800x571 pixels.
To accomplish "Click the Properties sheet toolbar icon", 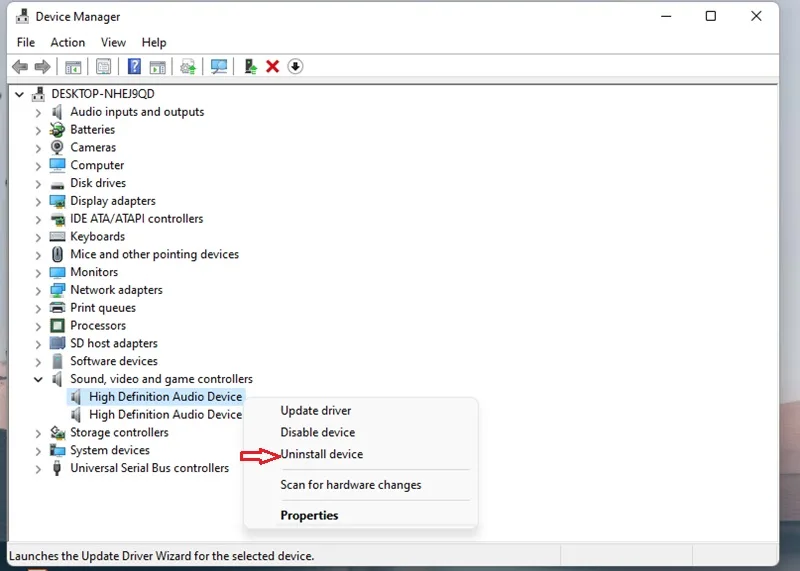I will (104, 66).
